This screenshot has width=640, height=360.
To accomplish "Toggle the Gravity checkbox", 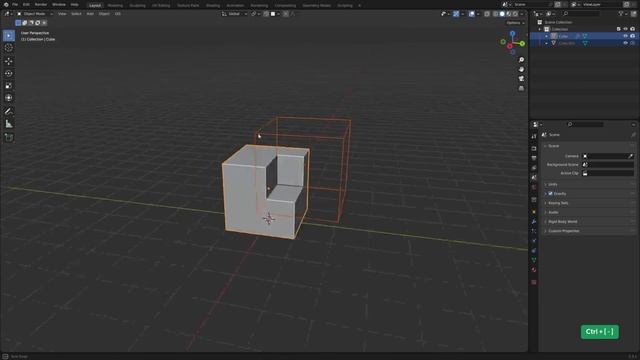I will [x=550, y=193].
